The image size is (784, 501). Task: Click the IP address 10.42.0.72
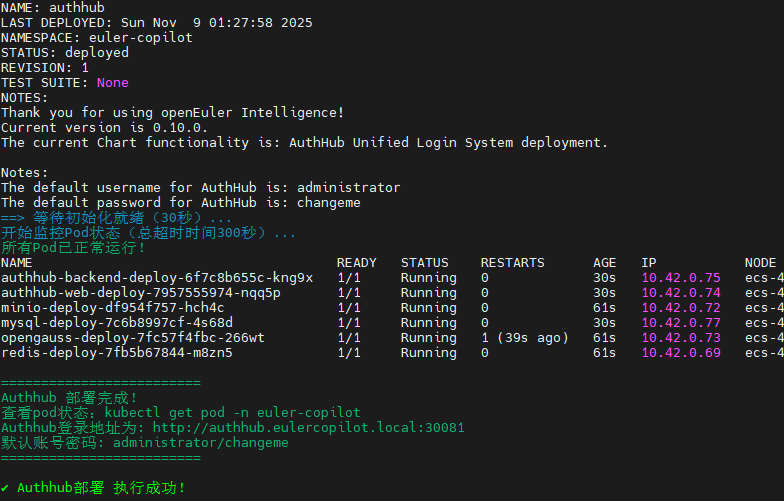point(681,308)
